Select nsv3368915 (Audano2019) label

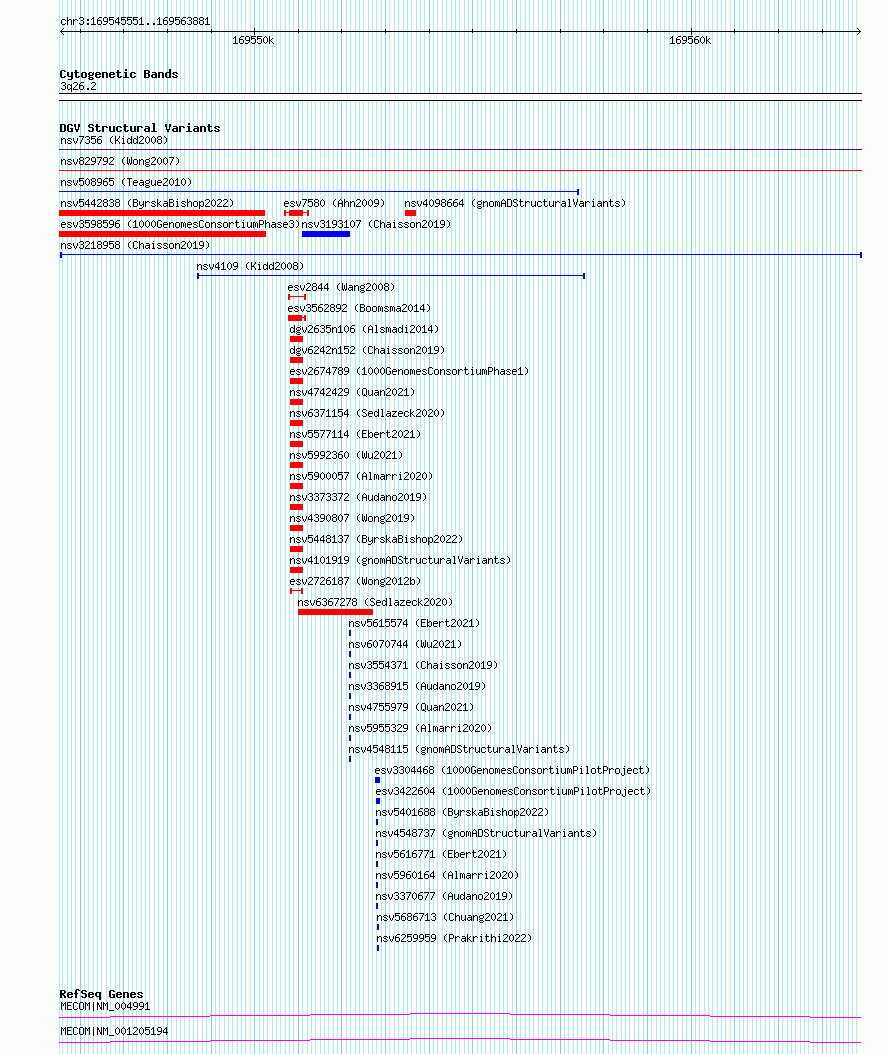tap(417, 686)
